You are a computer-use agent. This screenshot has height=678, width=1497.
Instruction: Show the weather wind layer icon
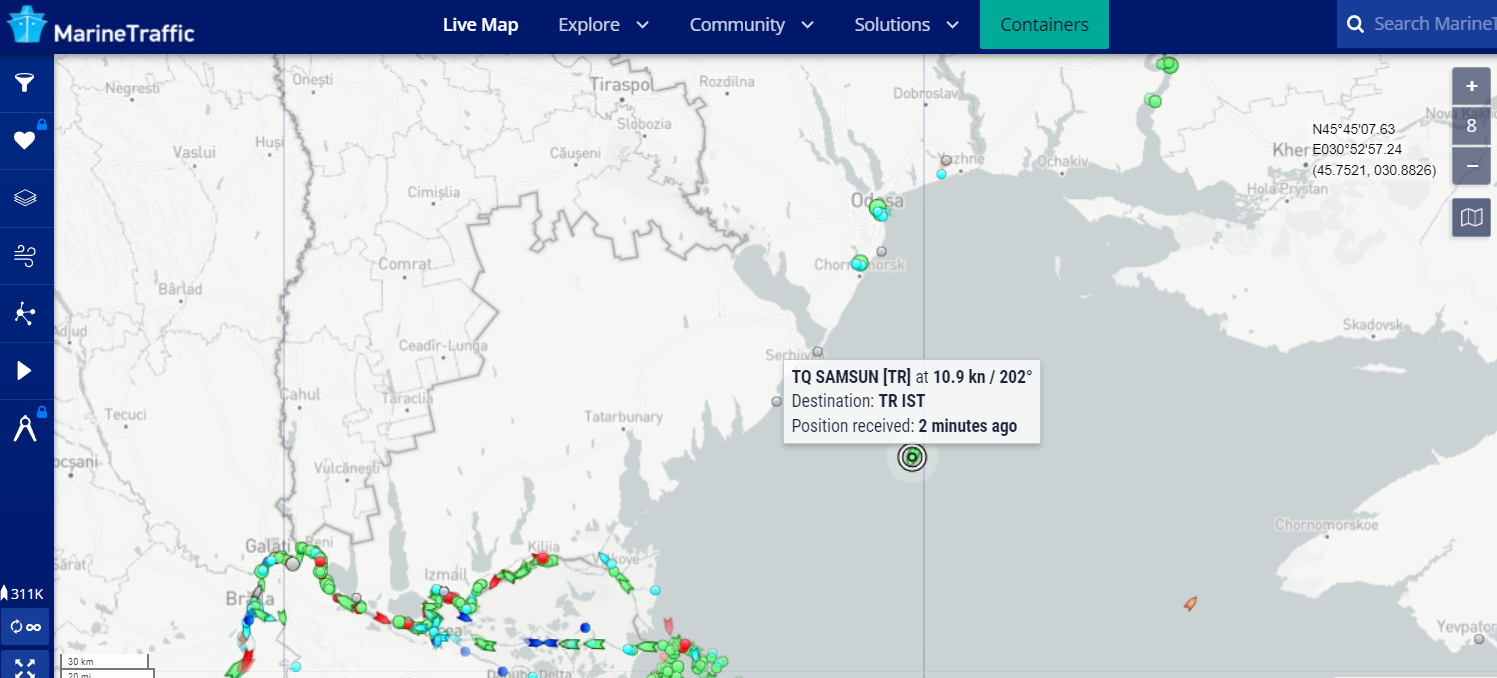point(25,256)
